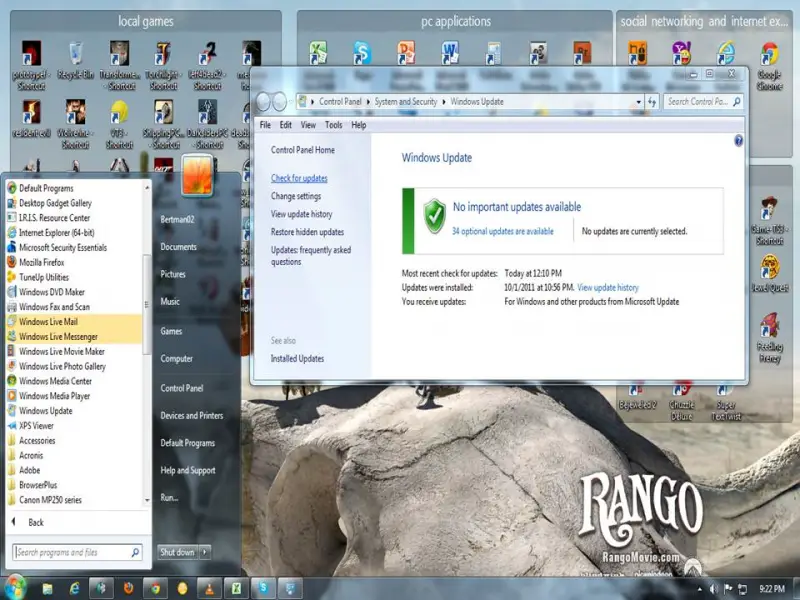Open the Help menu
This screenshot has height=600, width=800.
click(358, 125)
